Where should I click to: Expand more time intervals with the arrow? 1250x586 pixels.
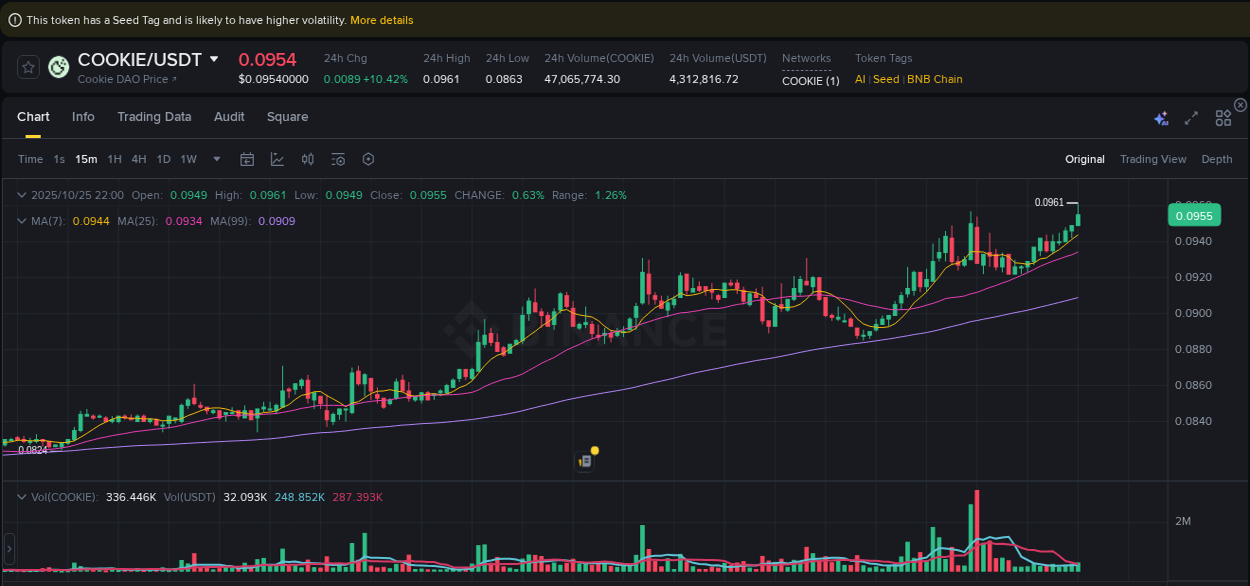[216, 159]
